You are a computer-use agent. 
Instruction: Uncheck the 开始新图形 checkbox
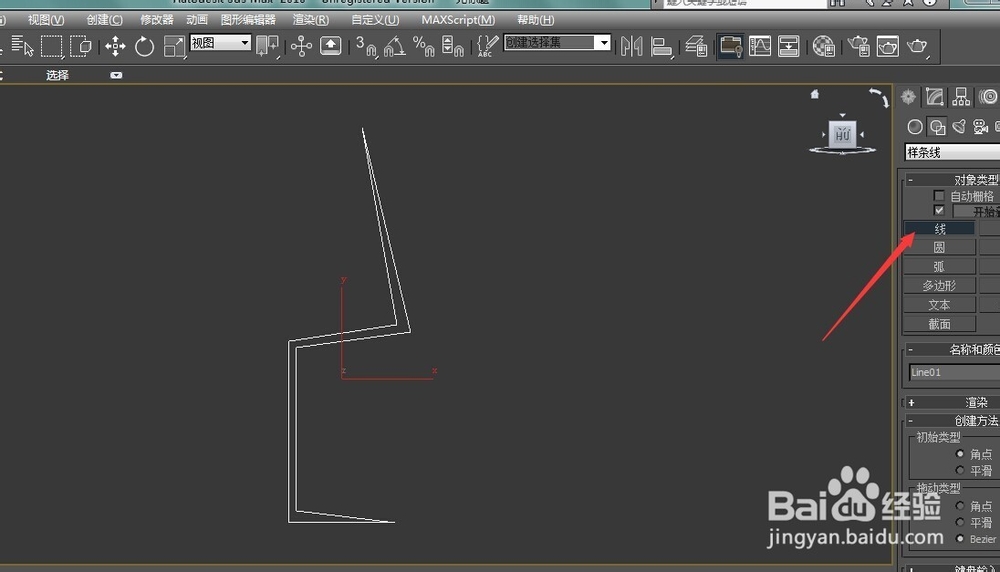[939, 210]
